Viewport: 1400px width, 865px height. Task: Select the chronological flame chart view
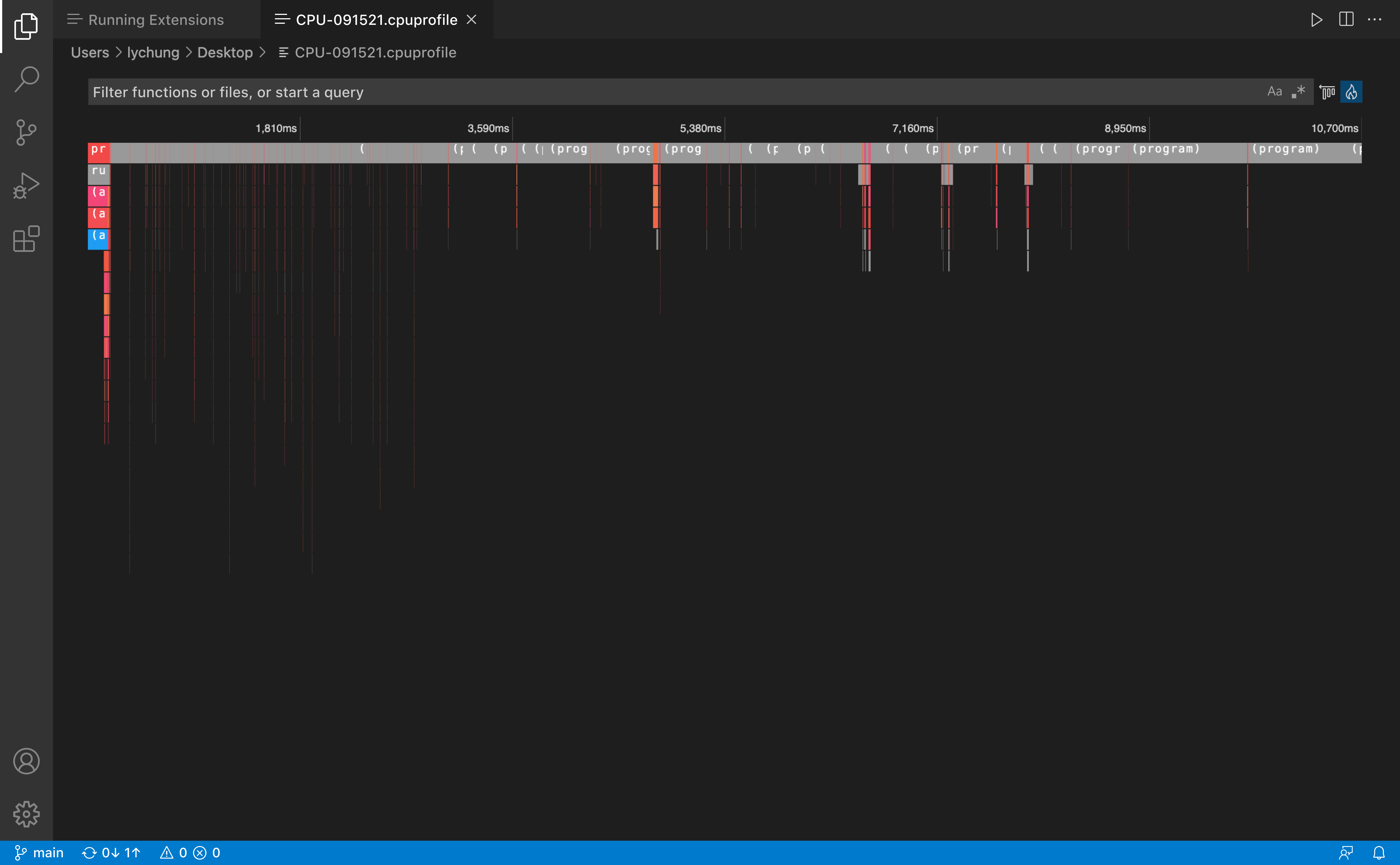1351,91
